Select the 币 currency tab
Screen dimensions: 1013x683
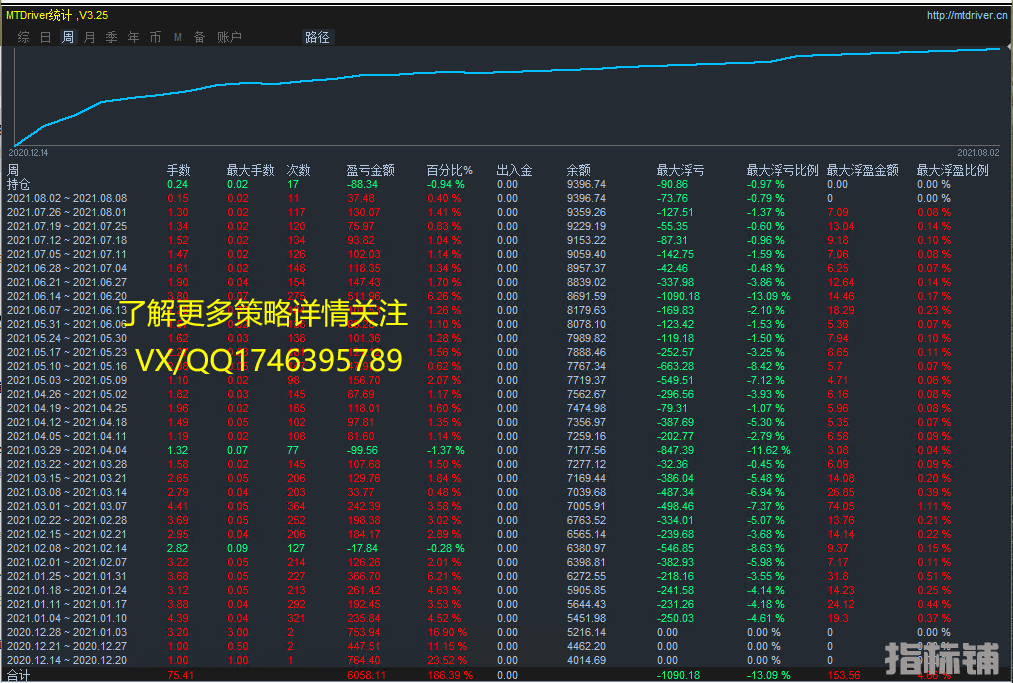[x=155, y=37]
